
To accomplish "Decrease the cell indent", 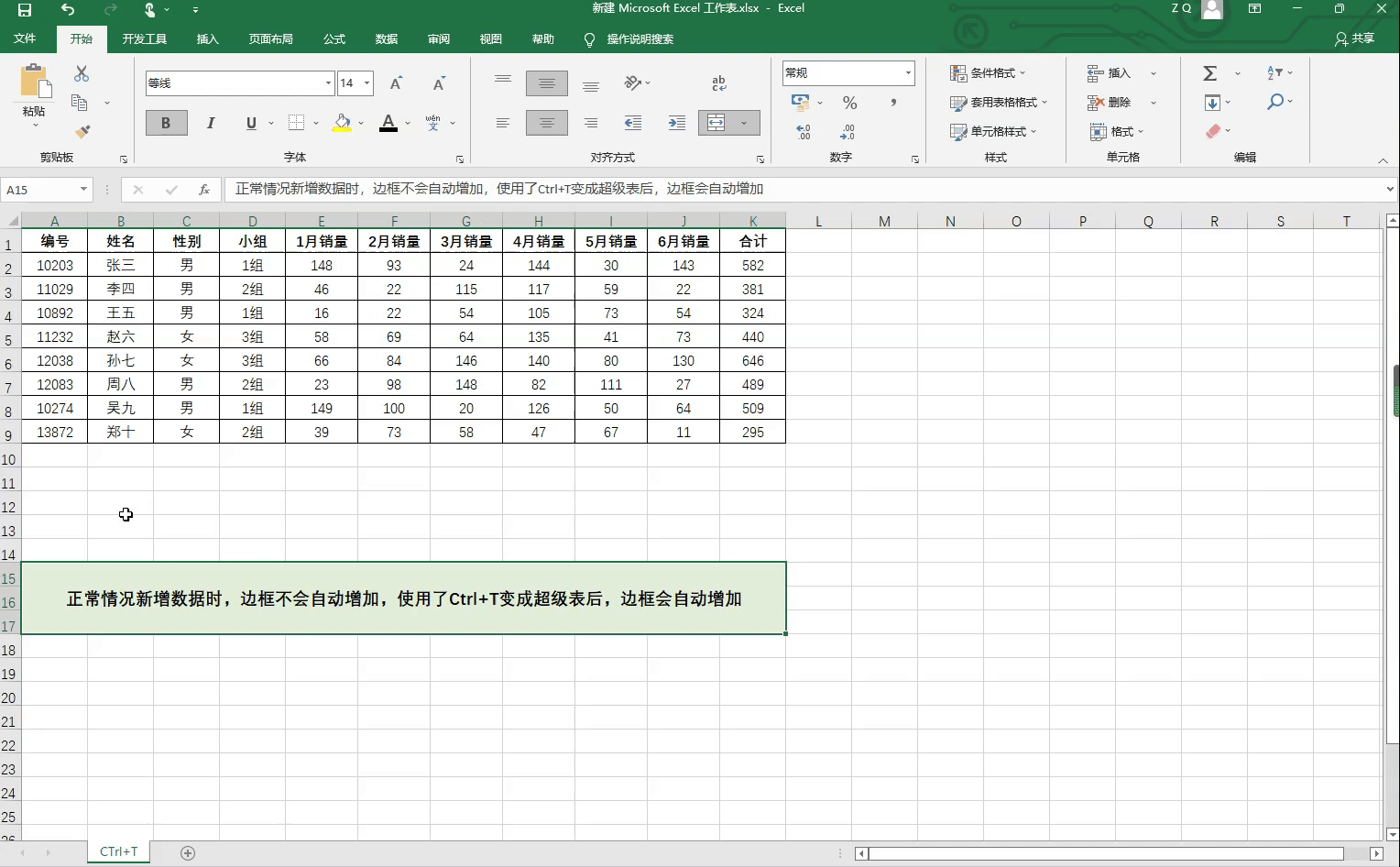I will click(633, 123).
